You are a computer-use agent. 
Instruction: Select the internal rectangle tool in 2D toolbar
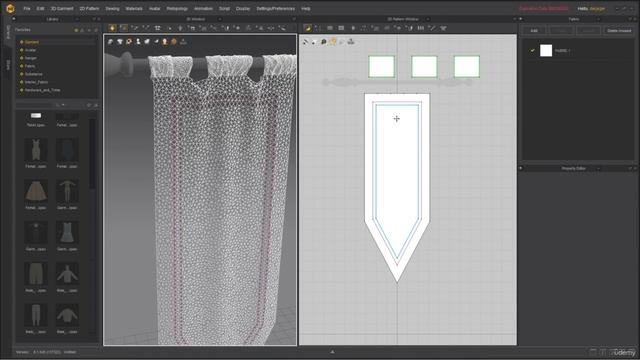(341, 28)
